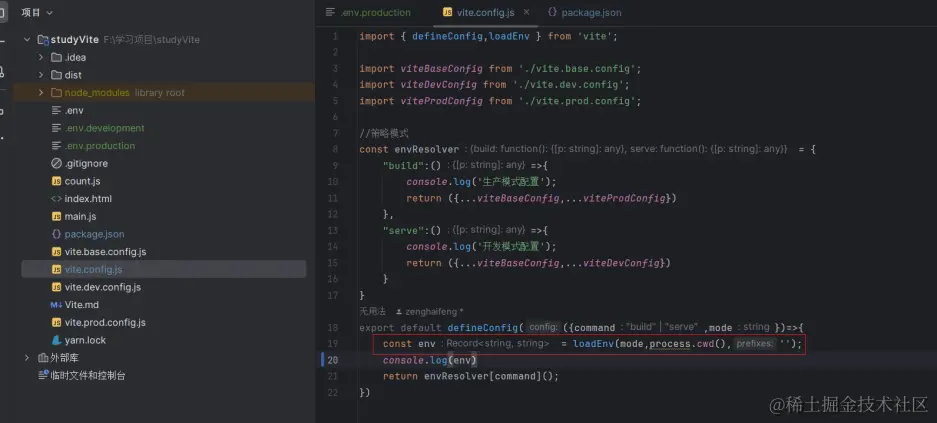This screenshot has width=937, height=423.
Task: Click the .gitignore file icon
Action: (56, 163)
